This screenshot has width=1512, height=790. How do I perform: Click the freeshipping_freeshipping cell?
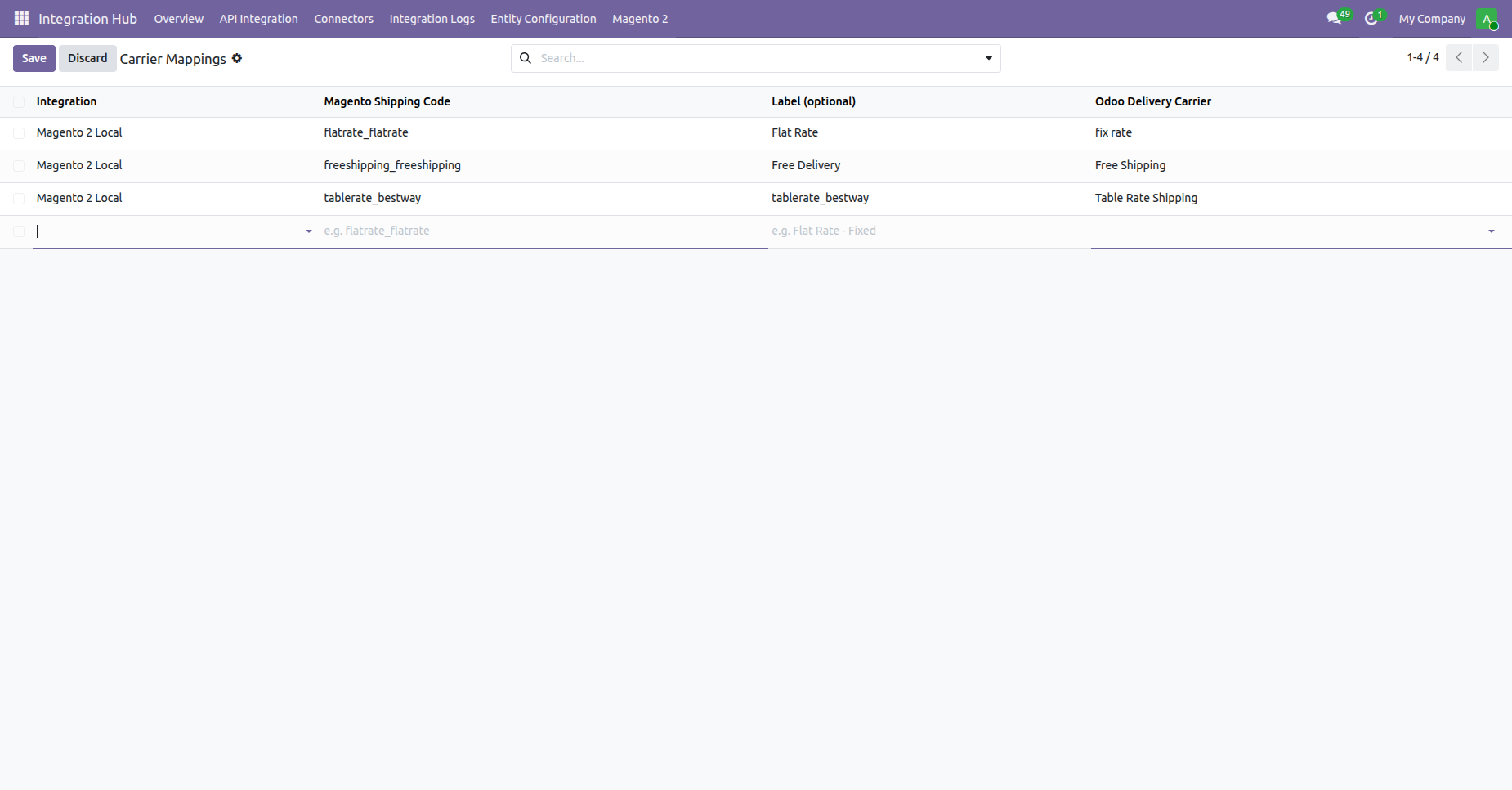click(544, 166)
